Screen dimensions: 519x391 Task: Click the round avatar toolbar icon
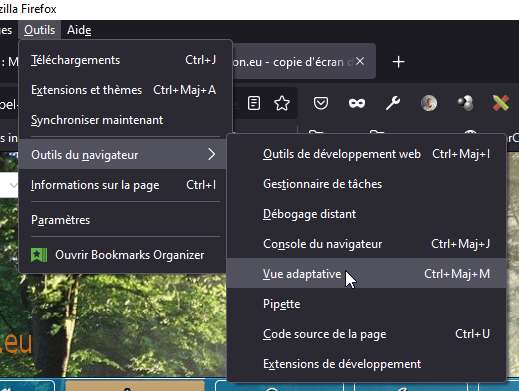(429, 103)
